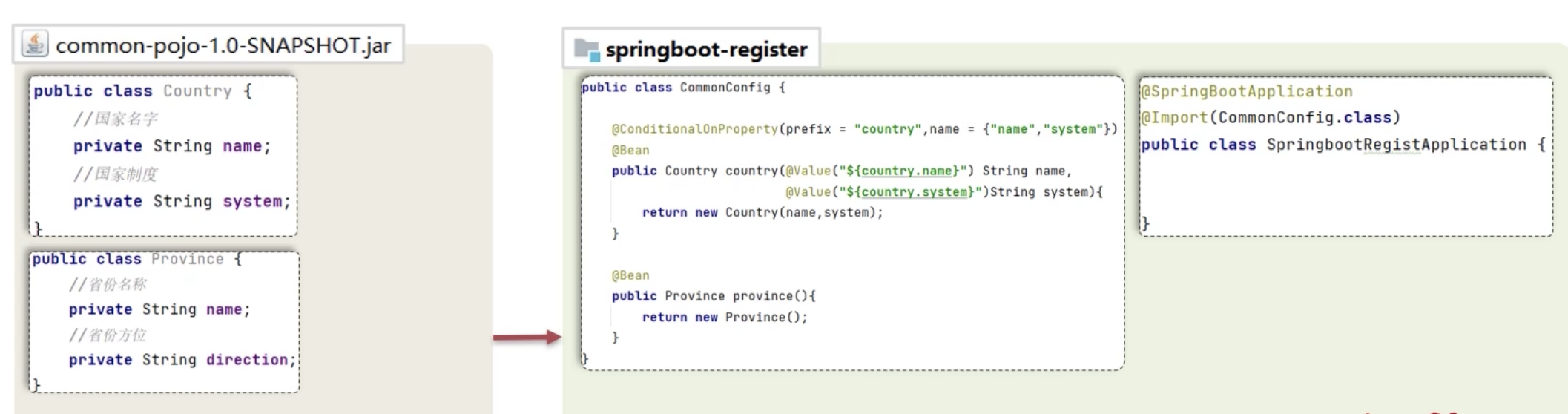This screenshot has height=414, width=1568.
Task: Click the 'private String system;' field
Action: point(182,201)
